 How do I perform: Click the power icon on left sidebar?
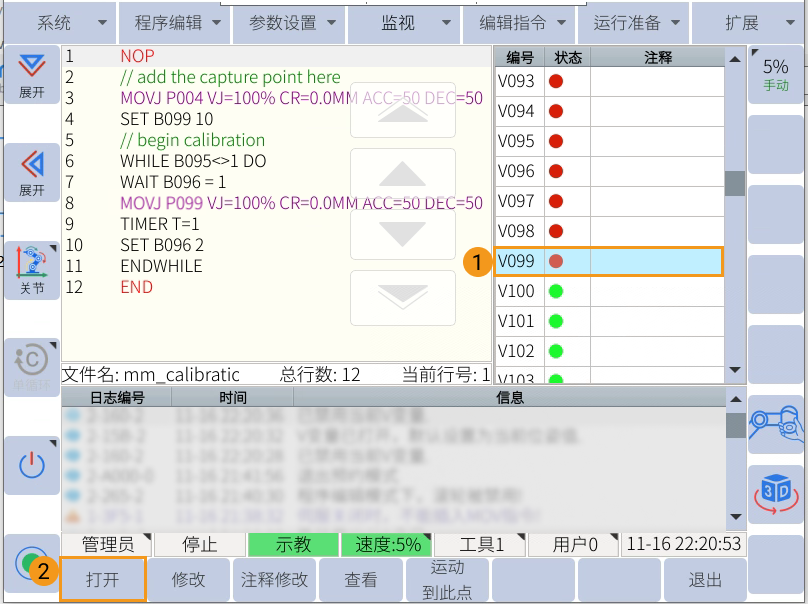point(32,465)
